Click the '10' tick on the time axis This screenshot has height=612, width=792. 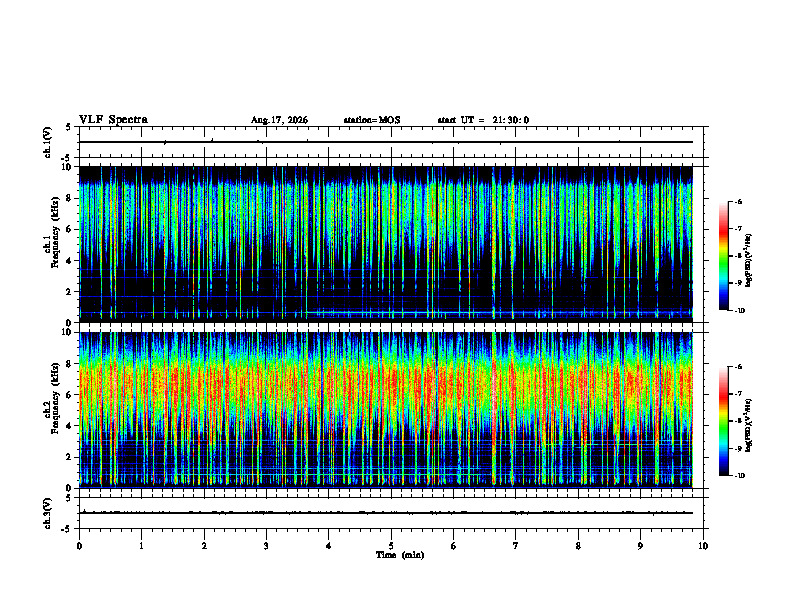click(703, 546)
